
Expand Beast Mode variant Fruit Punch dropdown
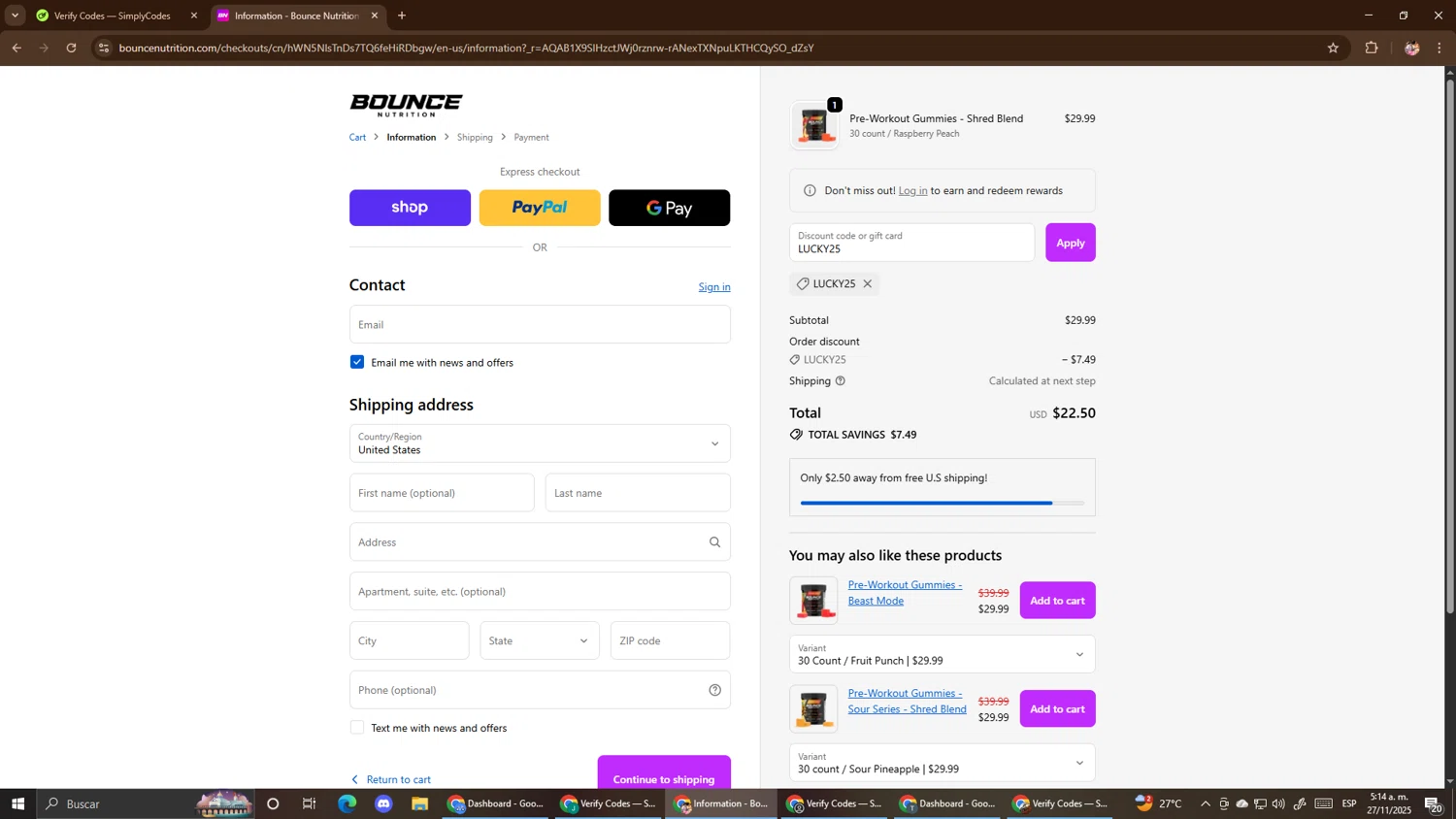click(x=943, y=654)
